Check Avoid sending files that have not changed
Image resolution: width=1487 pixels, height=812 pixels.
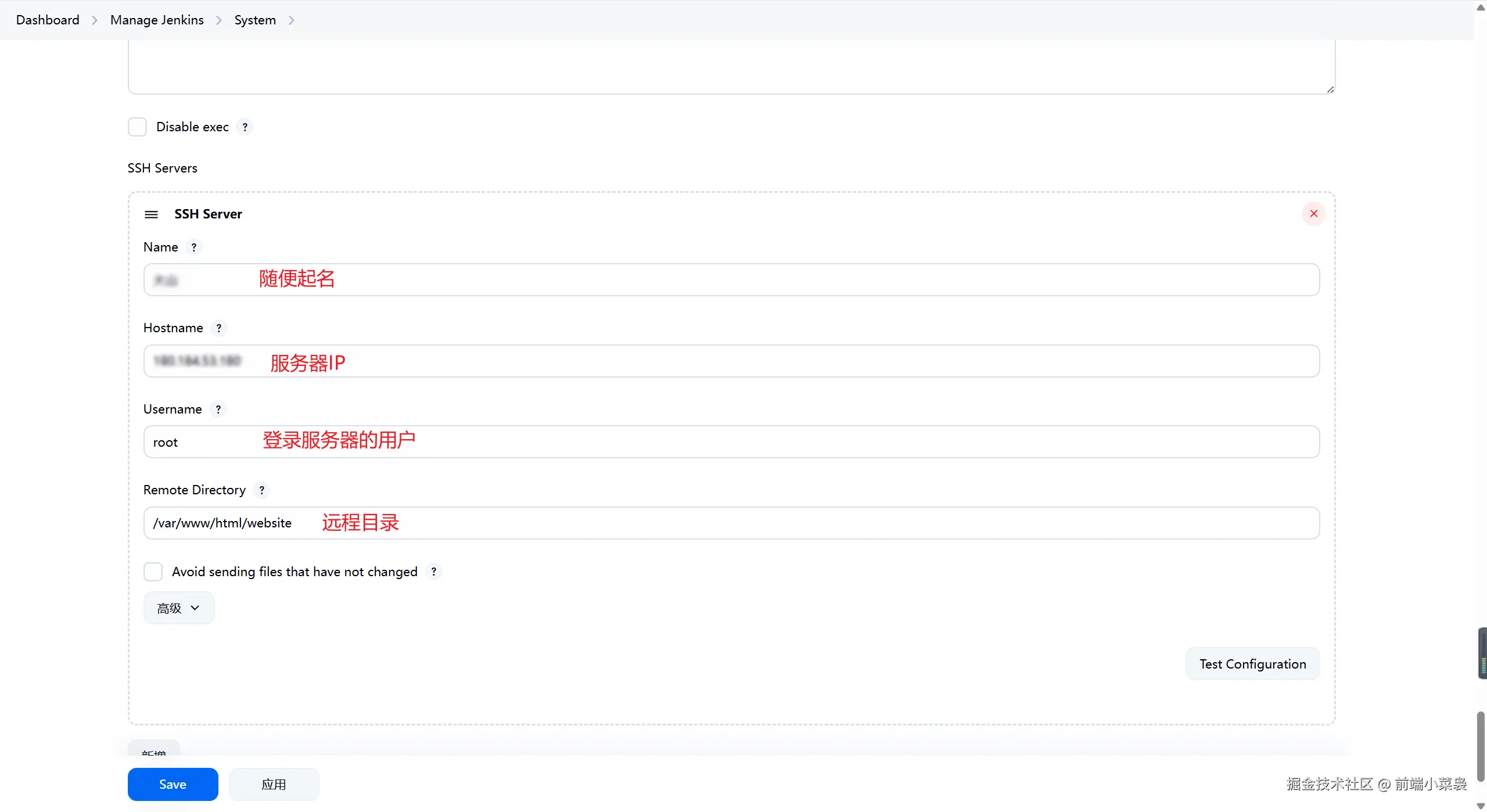(153, 572)
